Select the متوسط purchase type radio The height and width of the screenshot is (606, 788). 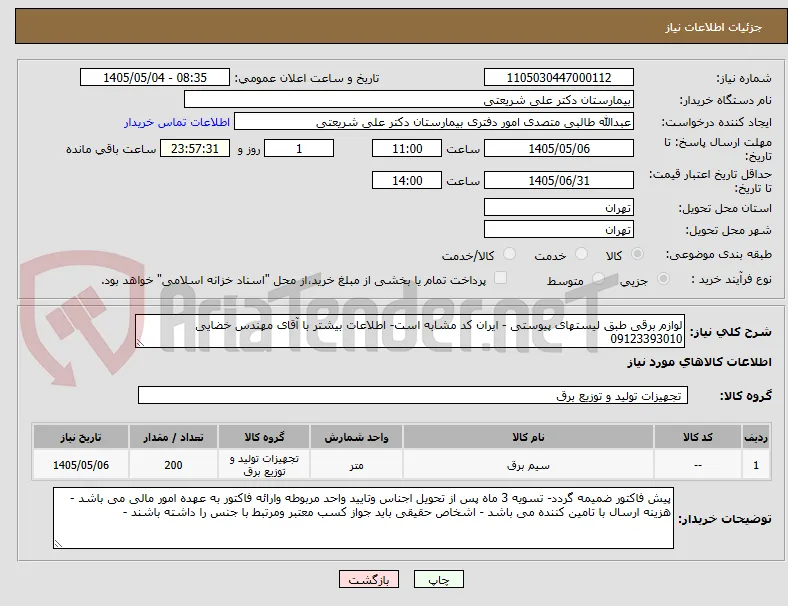598,279
